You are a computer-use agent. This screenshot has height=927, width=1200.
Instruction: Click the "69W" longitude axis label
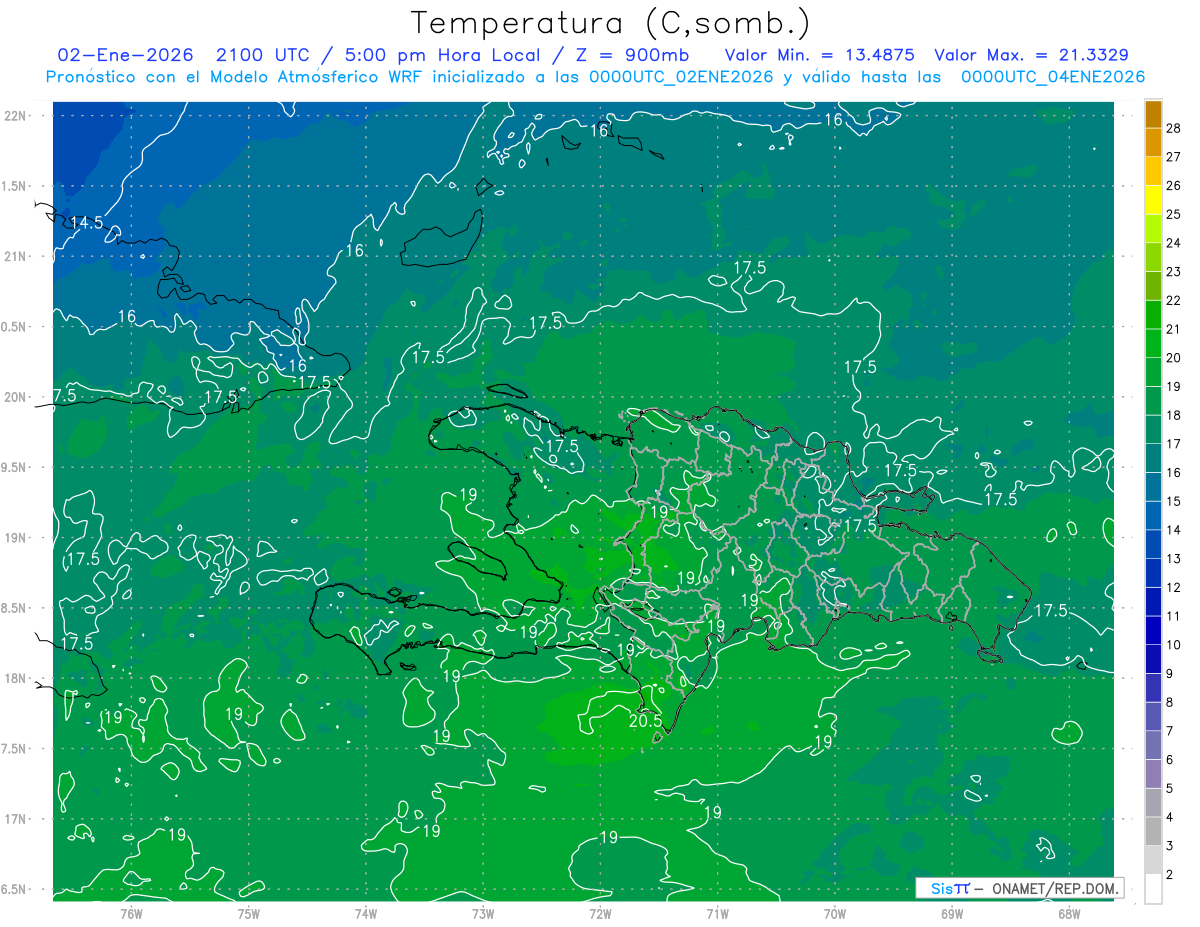952,913
